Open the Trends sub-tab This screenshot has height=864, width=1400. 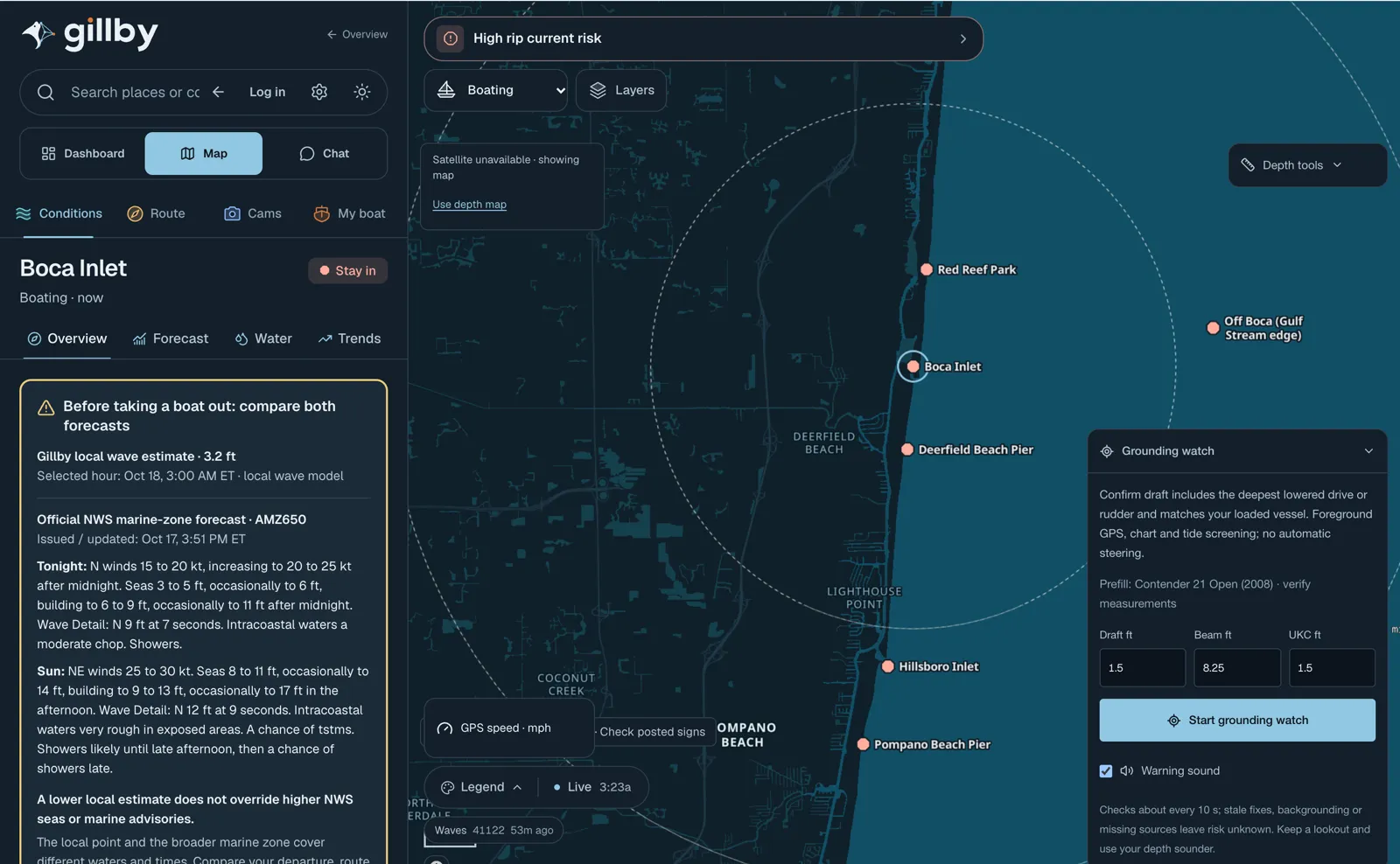pos(350,338)
